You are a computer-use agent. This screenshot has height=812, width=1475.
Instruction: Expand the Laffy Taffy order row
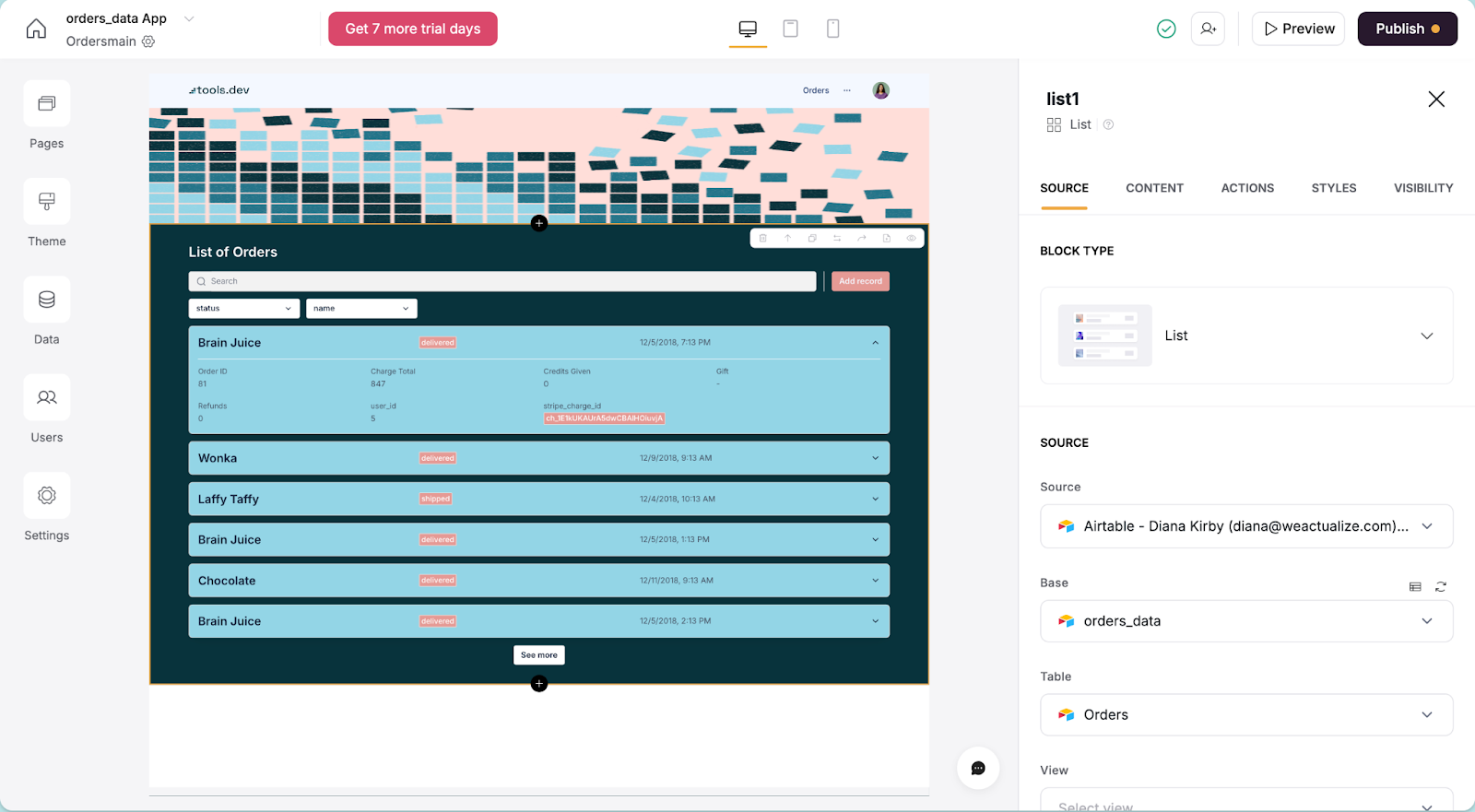875,499
